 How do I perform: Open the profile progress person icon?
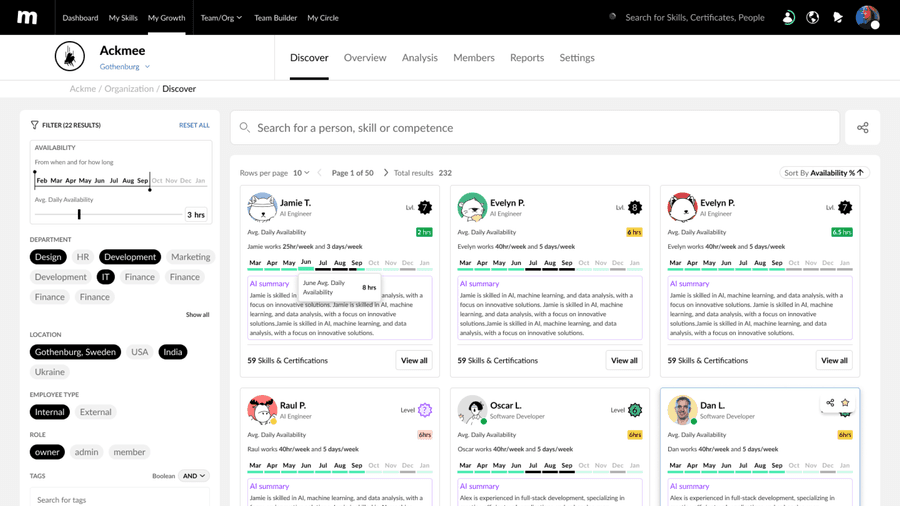[x=789, y=18]
